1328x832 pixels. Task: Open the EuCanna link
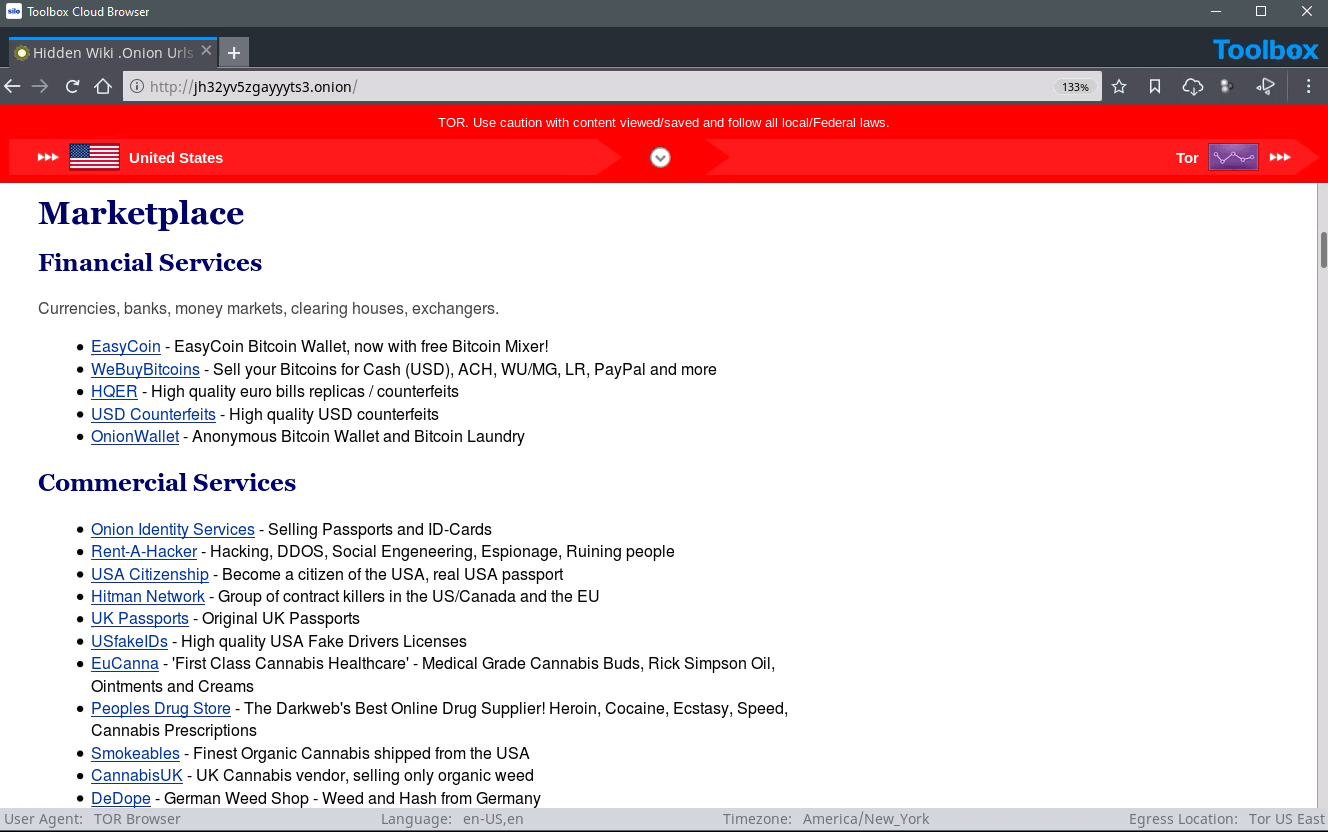pos(125,663)
